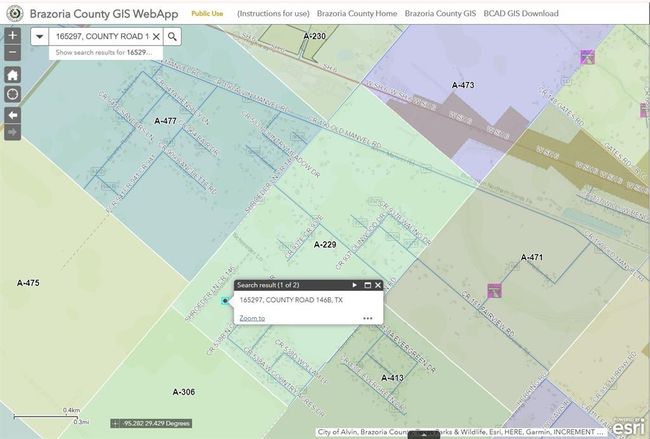Find my location on map
This screenshot has height=439, width=650.
pos(13,93)
